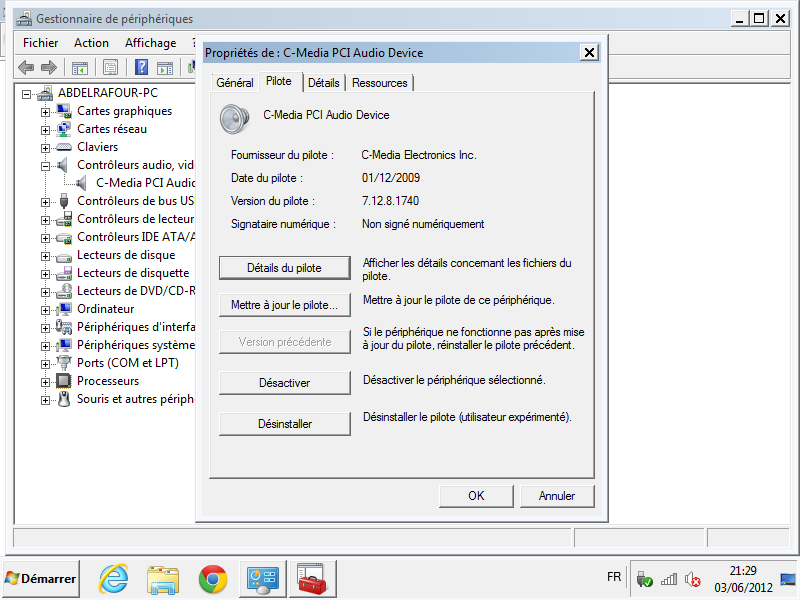Expand the Ordinateur node
This screenshot has width=800, height=600.
click(45, 310)
